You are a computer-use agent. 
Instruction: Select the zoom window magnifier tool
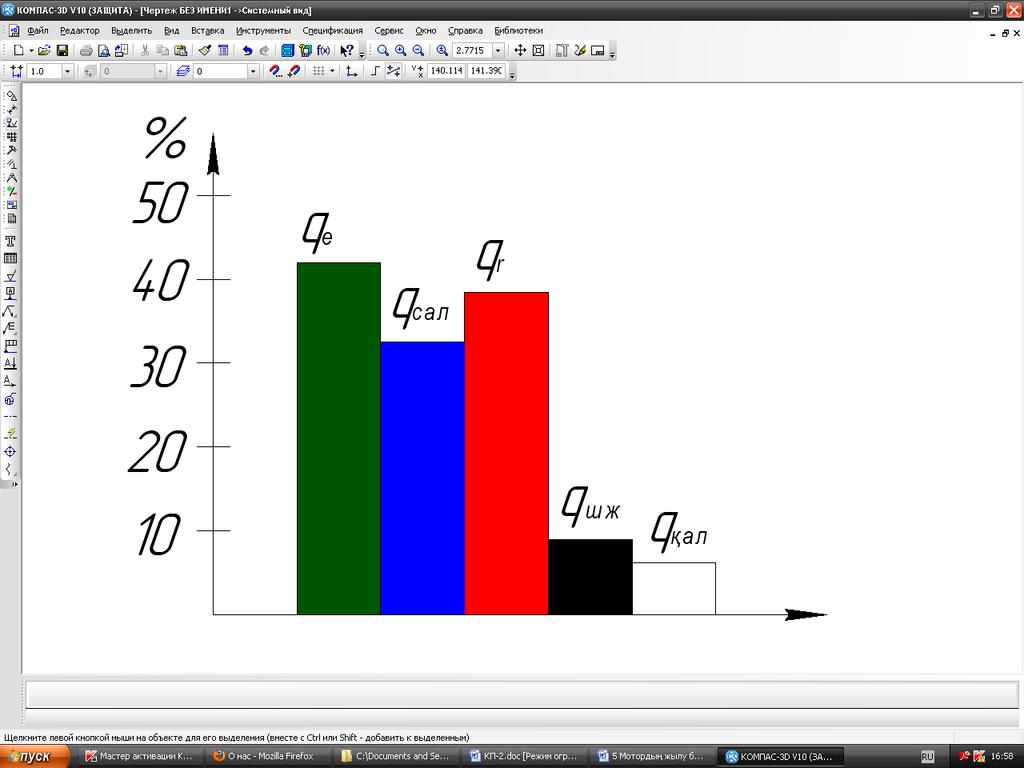pyautogui.click(x=383, y=50)
